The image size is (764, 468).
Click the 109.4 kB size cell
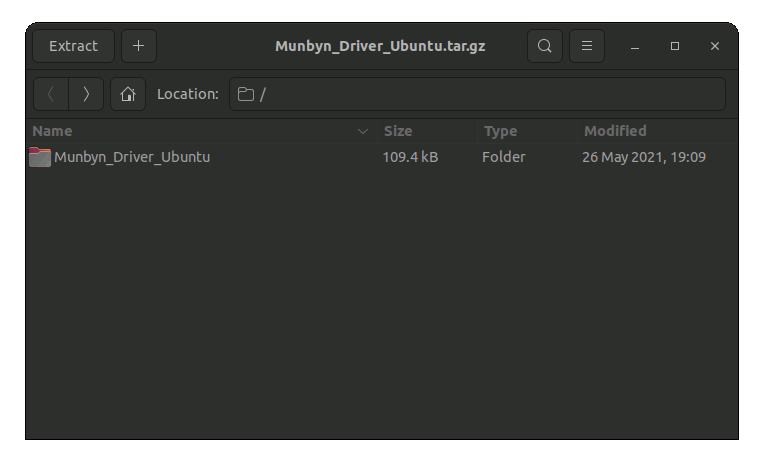coord(410,157)
